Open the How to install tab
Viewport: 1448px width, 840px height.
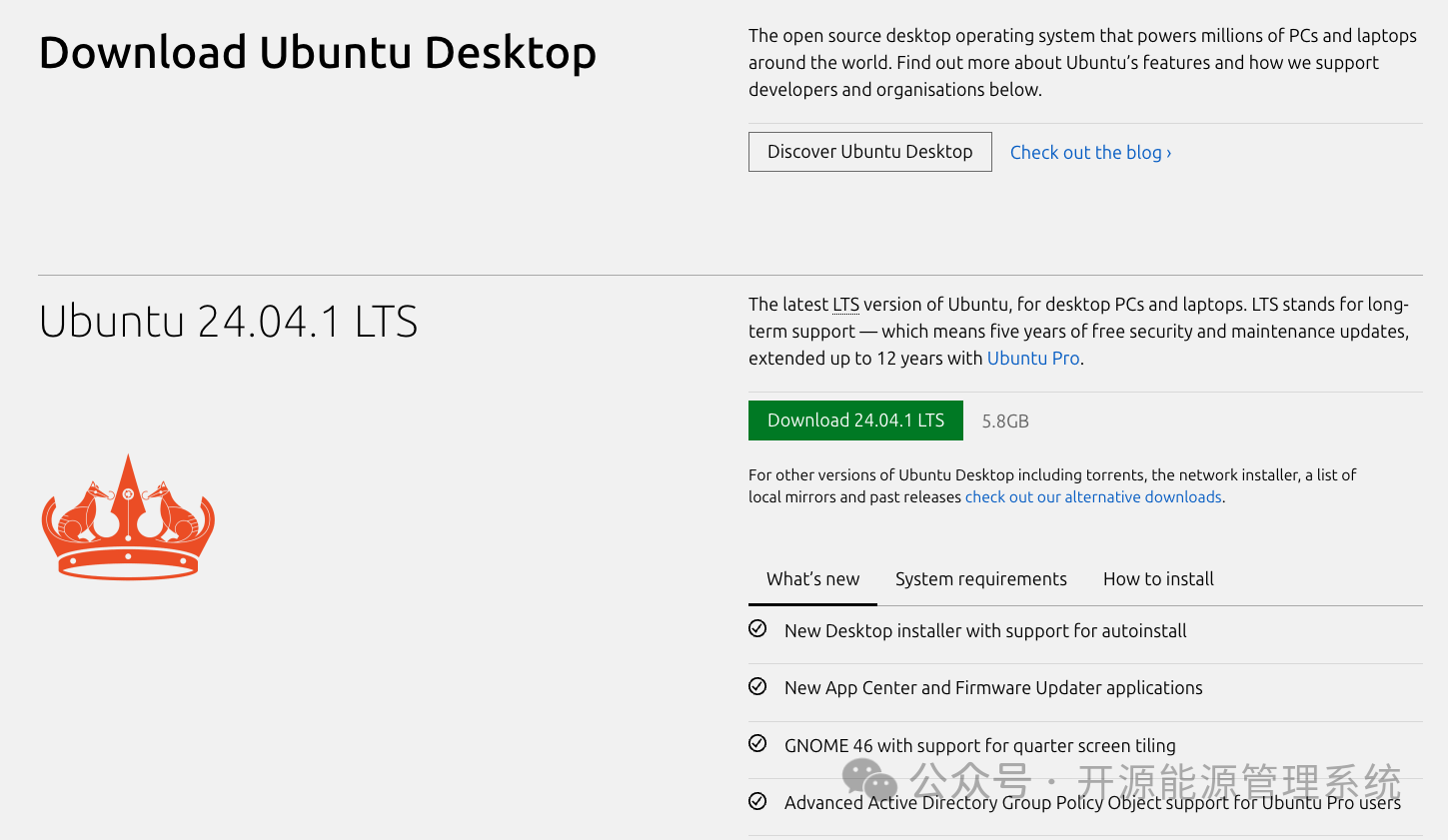point(1158,579)
